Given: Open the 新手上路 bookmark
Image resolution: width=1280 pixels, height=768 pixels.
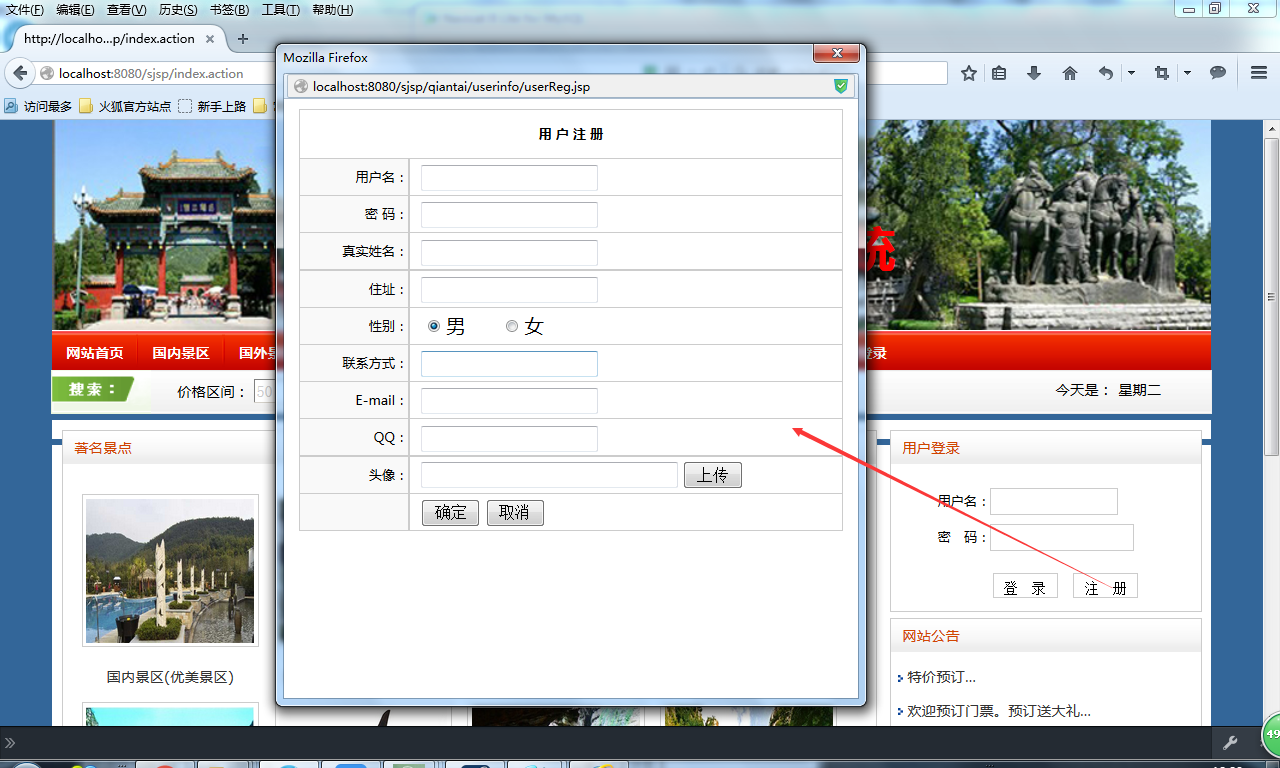Looking at the screenshot, I should point(212,106).
